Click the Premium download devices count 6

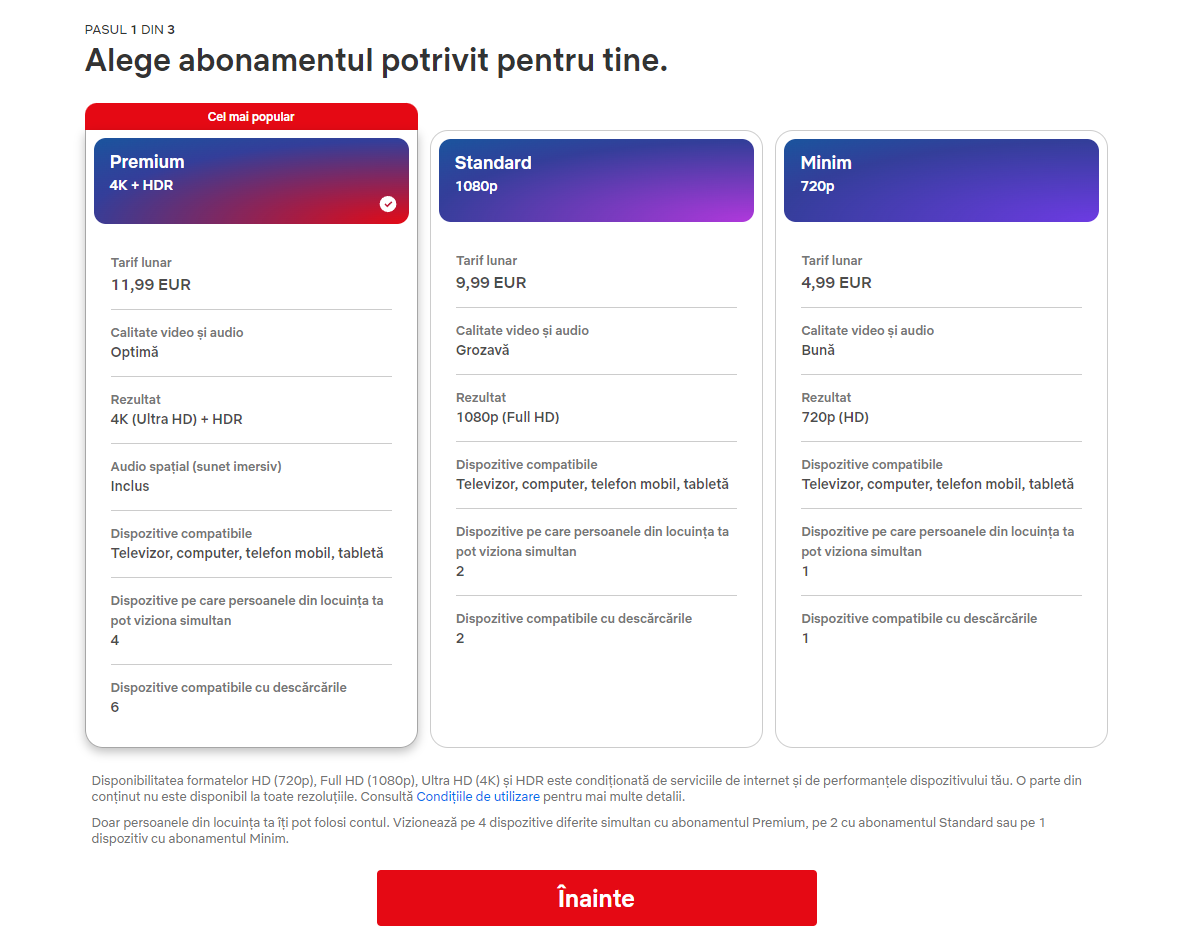[115, 707]
